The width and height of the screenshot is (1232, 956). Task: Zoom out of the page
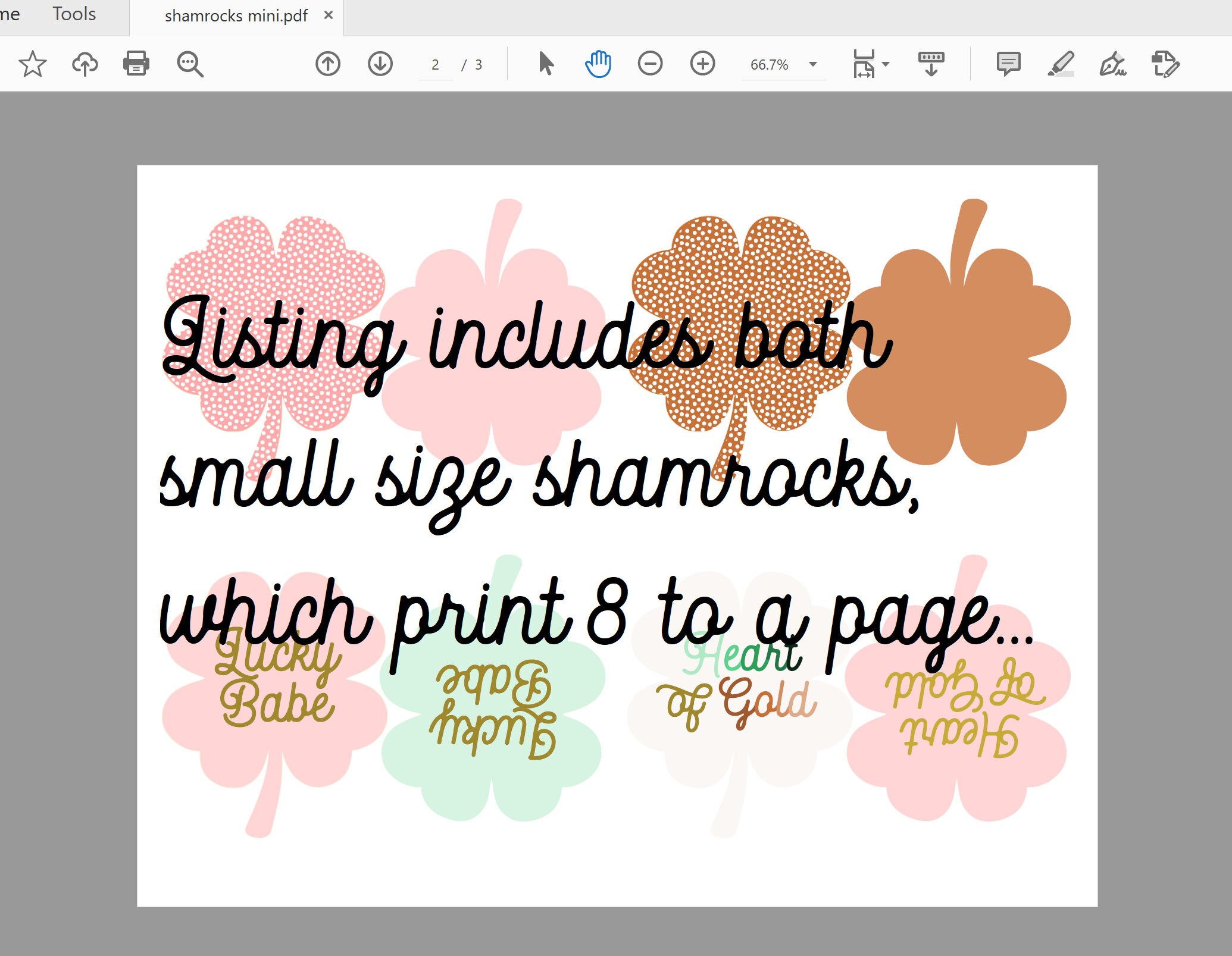click(650, 64)
